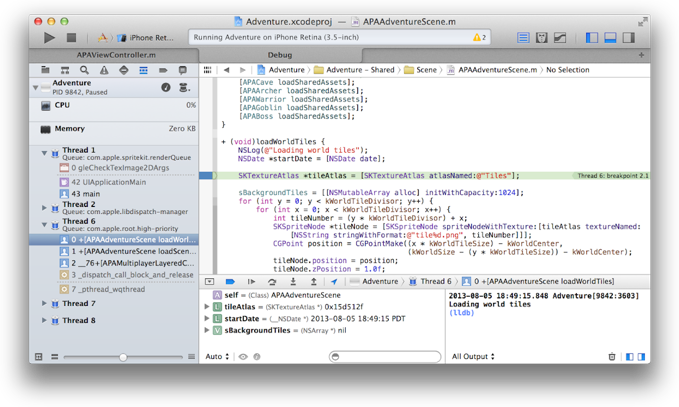Open the Test navigator
Viewport: 679px width, 407px height.
(124, 70)
